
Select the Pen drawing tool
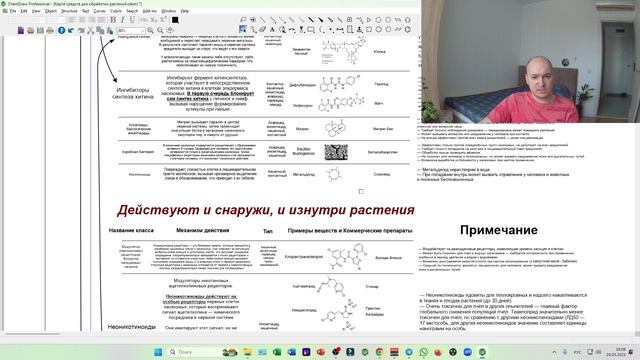(282, 29)
